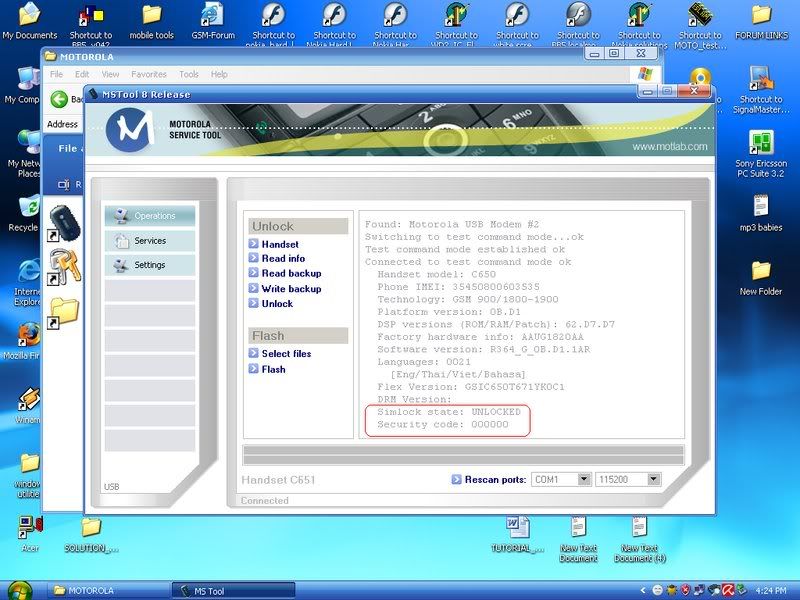This screenshot has height=600, width=800.
Task: Click the system tray clock
Action: pos(771,590)
